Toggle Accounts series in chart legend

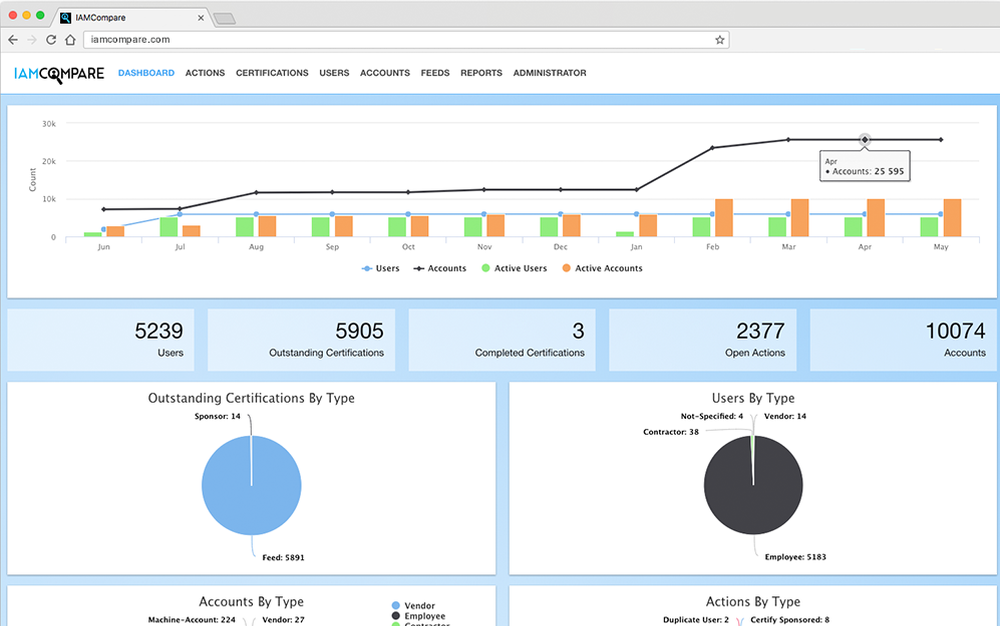(x=440, y=268)
